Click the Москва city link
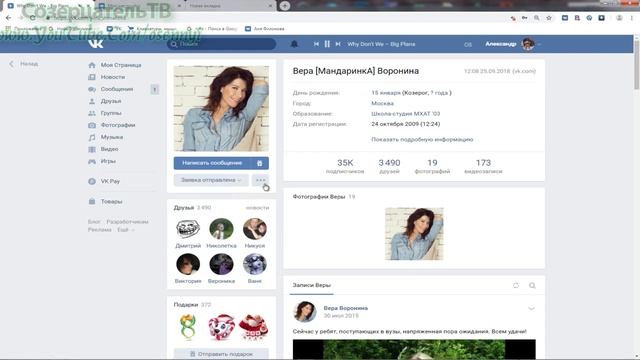640x360 pixels. point(382,103)
